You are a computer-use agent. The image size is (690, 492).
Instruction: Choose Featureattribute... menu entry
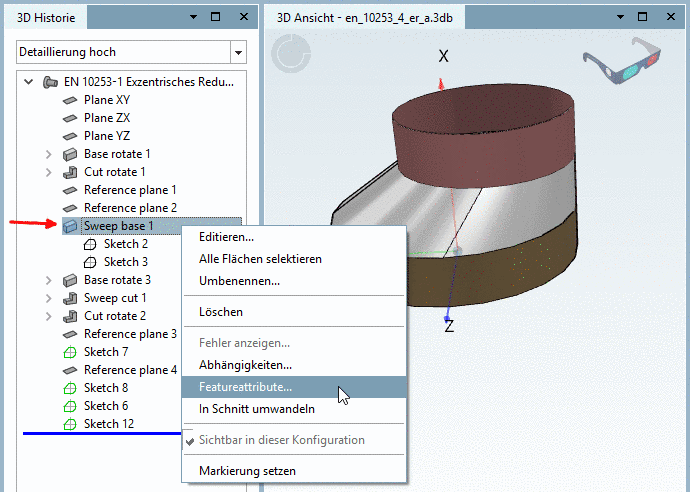pos(294,387)
